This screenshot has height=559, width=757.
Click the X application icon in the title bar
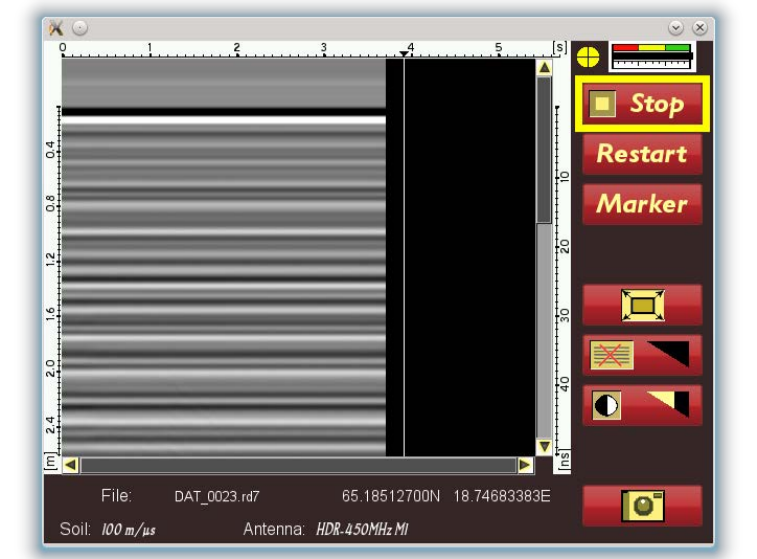[56, 28]
